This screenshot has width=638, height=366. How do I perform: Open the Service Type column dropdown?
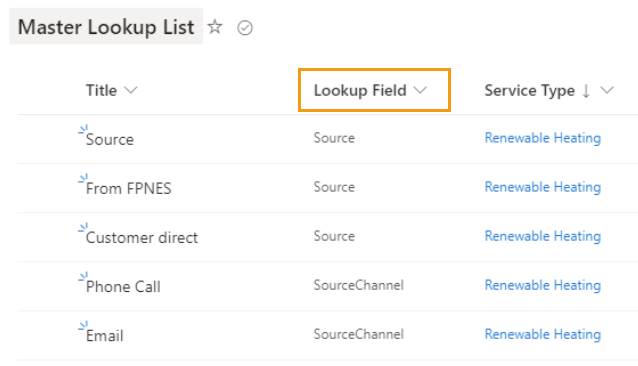607,90
